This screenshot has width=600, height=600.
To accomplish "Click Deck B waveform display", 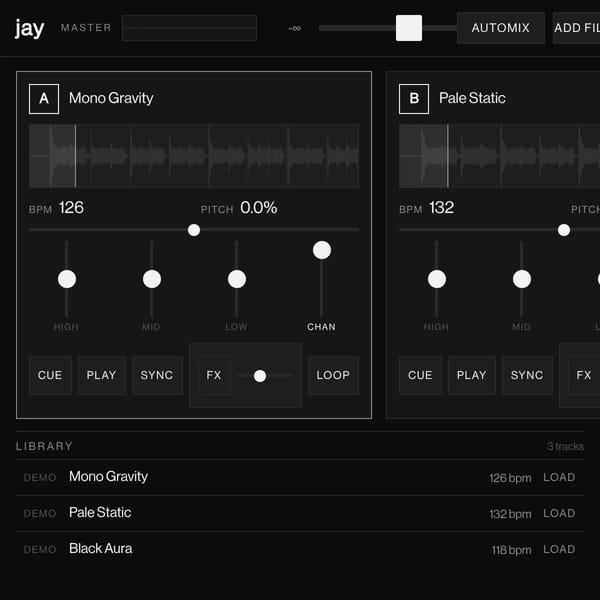I will point(499,156).
